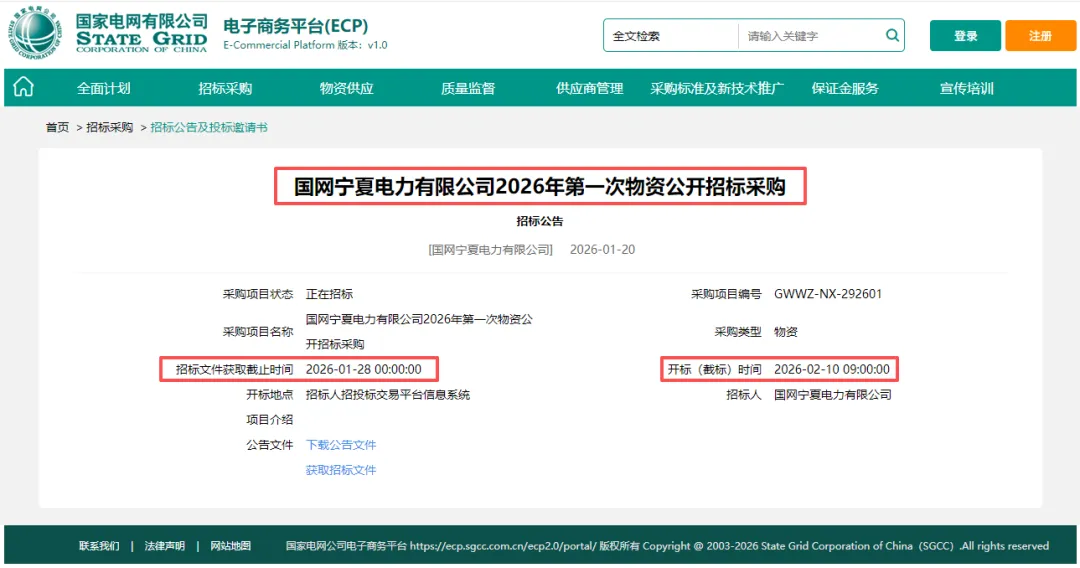This screenshot has width=1080, height=568.
Task: Click 法律声明 in the footer
Action: [x=165, y=546]
